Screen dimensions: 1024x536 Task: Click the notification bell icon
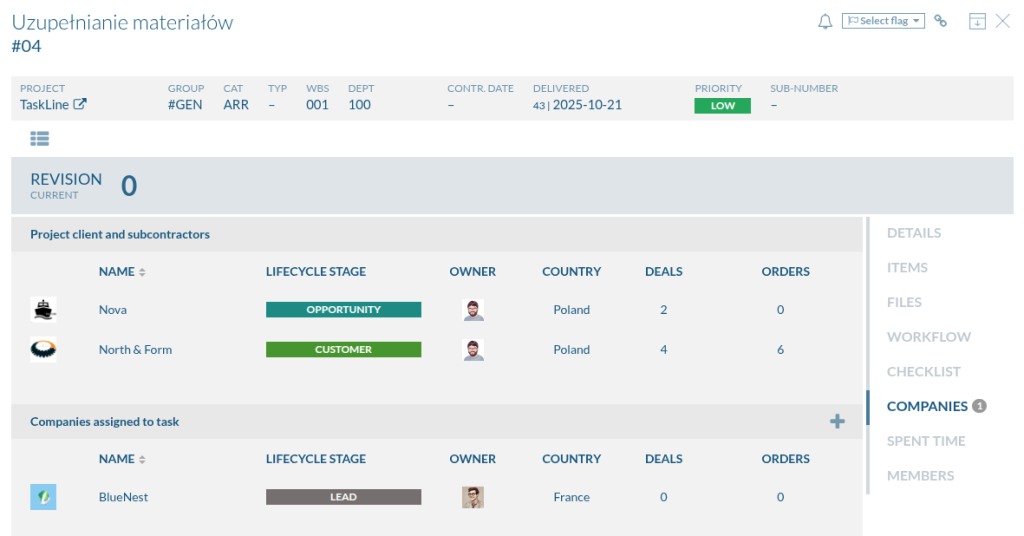pyautogui.click(x=825, y=21)
